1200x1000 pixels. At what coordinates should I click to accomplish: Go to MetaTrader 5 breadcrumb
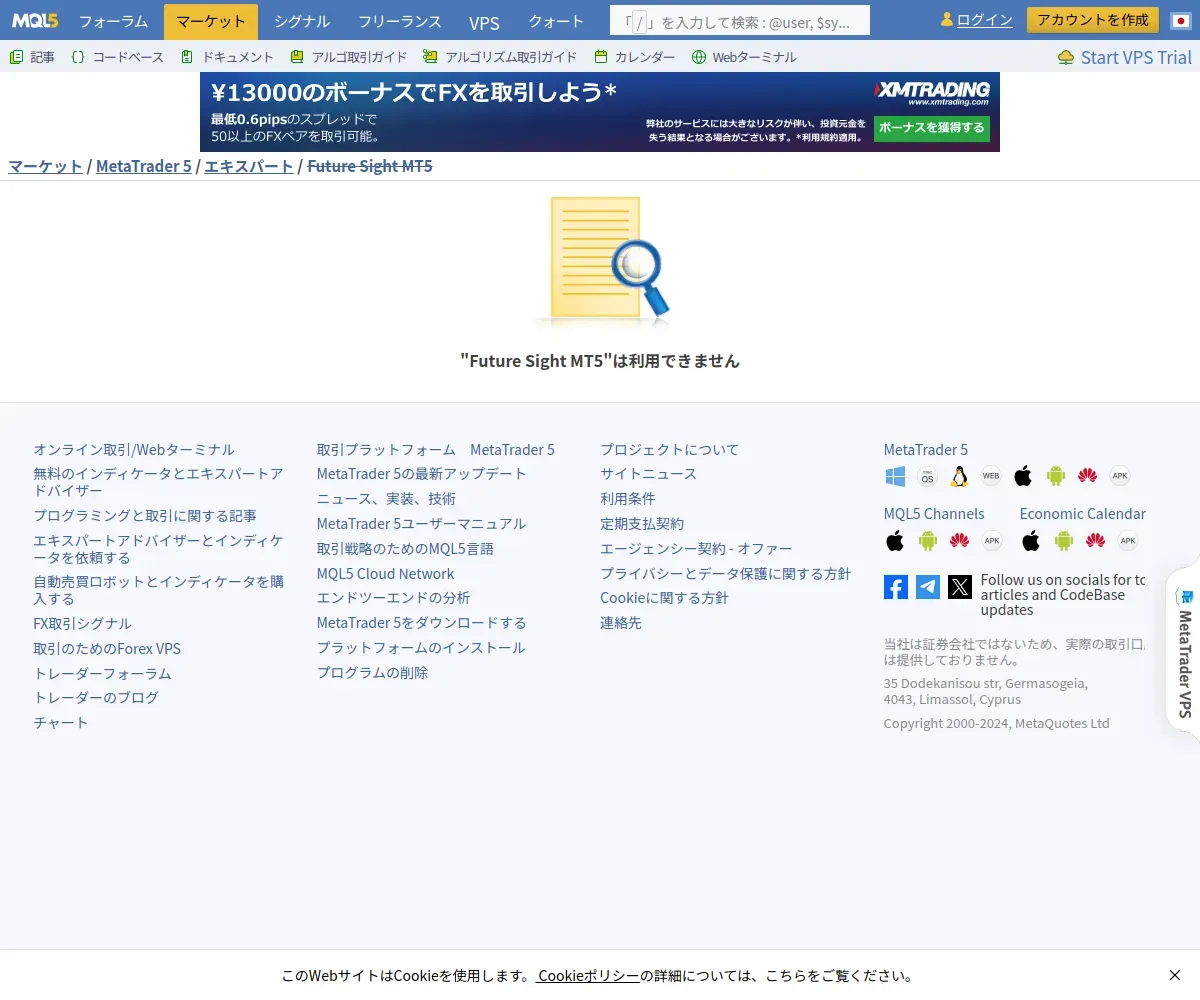click(x=143, y=166)
